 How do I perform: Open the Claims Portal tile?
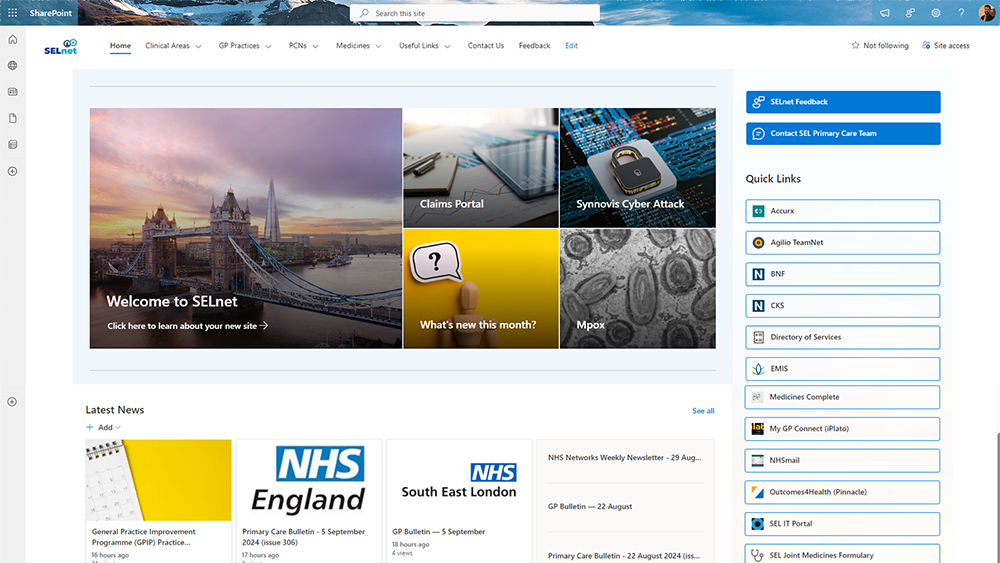[x=481, y=168]
